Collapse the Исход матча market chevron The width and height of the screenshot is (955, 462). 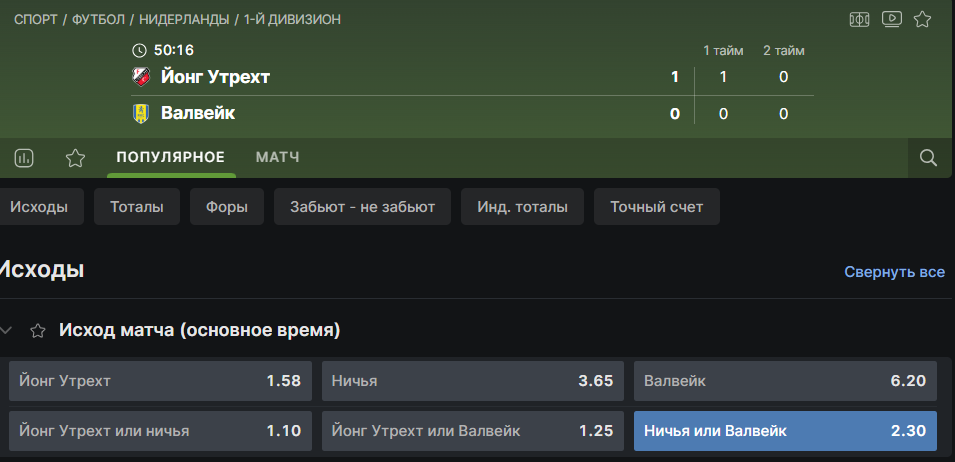coord(10,330)
